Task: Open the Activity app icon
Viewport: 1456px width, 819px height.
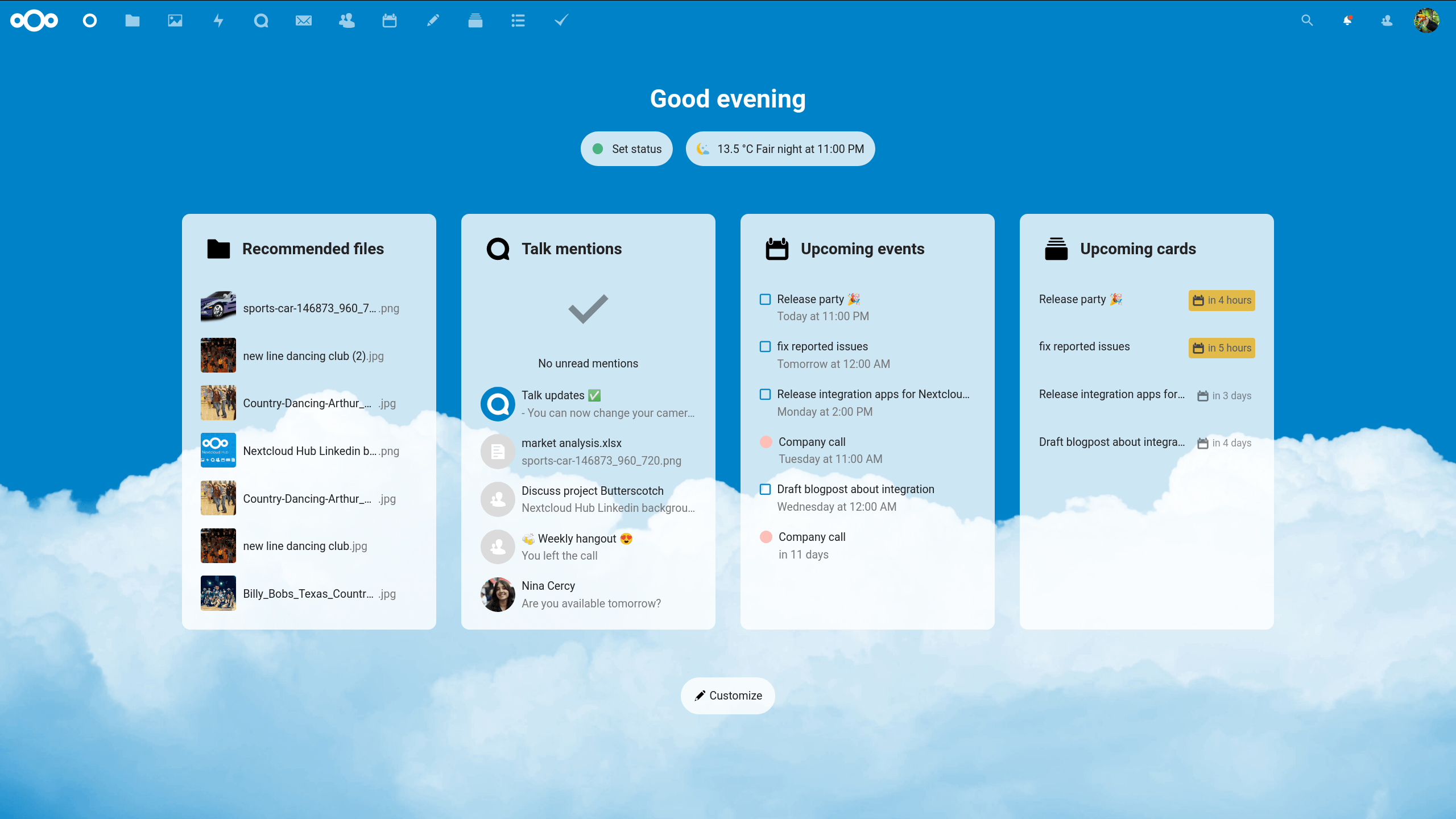Action: (218, 20)
